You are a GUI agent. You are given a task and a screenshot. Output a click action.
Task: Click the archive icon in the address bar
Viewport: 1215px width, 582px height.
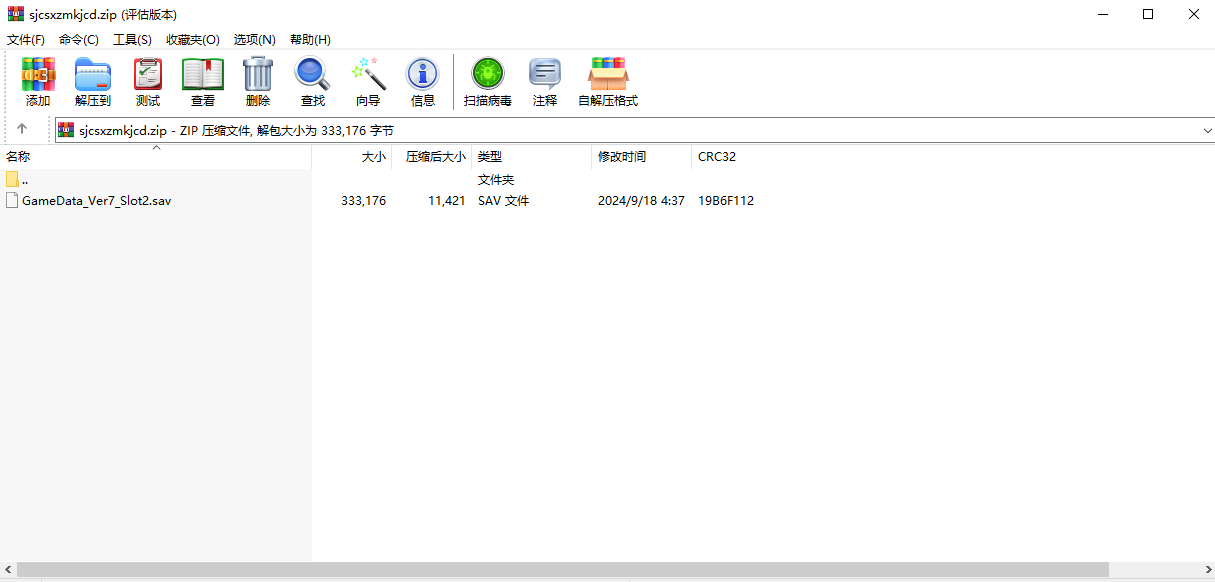click(66, 130)
